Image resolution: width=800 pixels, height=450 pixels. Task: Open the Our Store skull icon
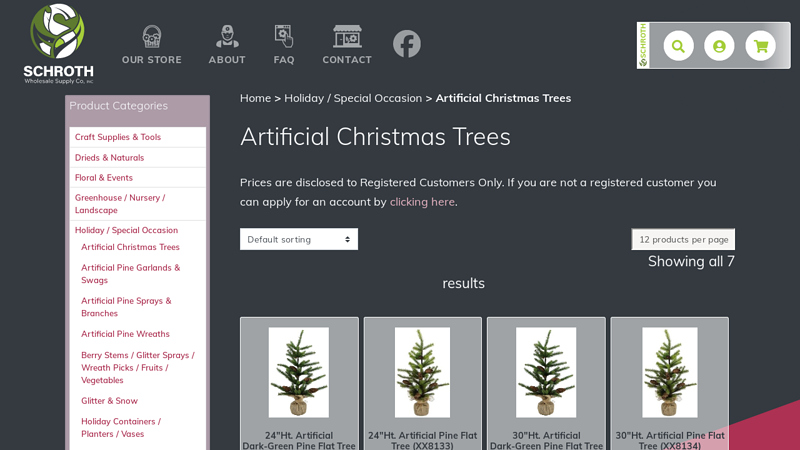point(152,37)
